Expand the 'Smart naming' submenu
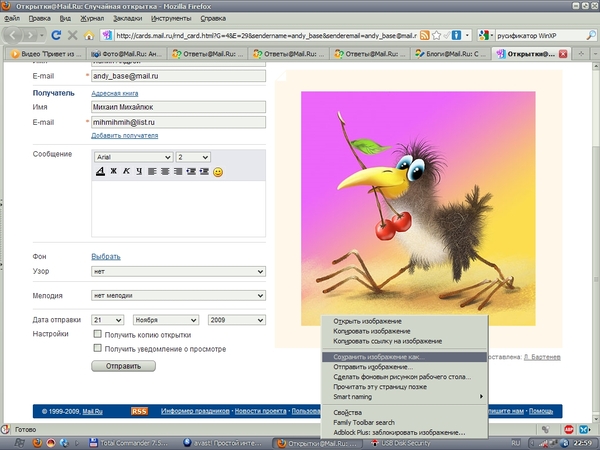 pos(404,397)
